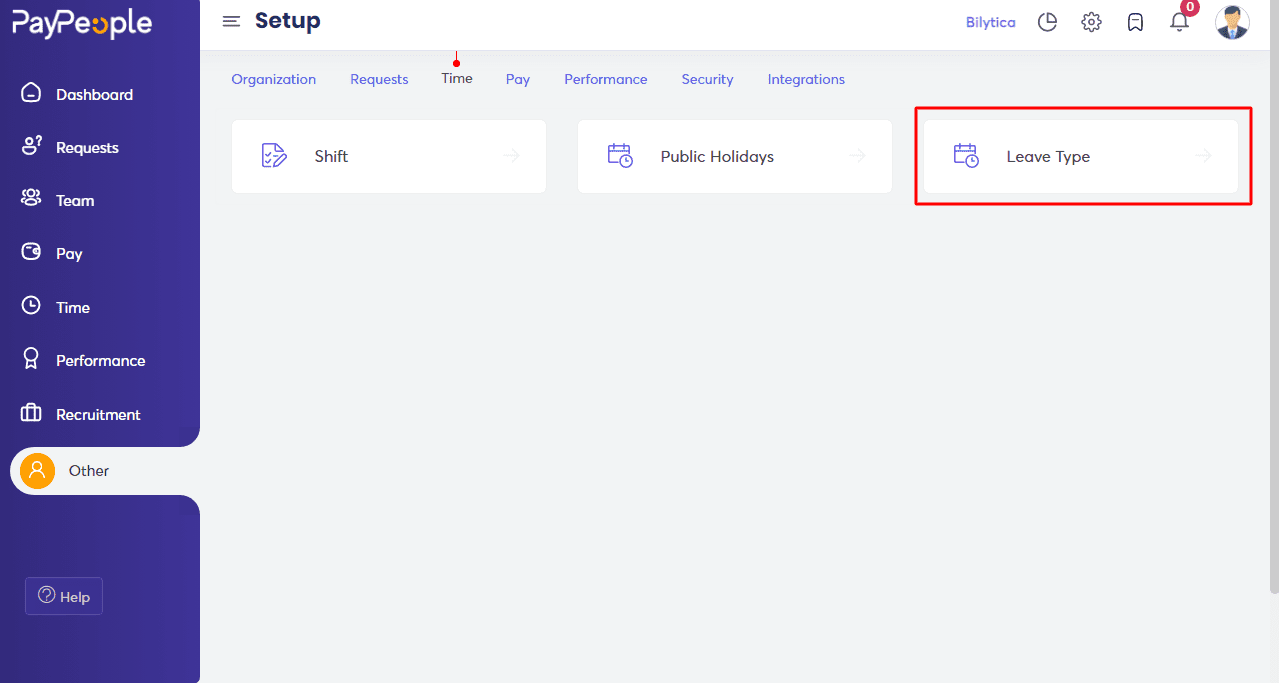The height and width of the screenshot is (683, 1279).
Task: Click the Requests sidebar icon
Action: [x=31, y=146]
